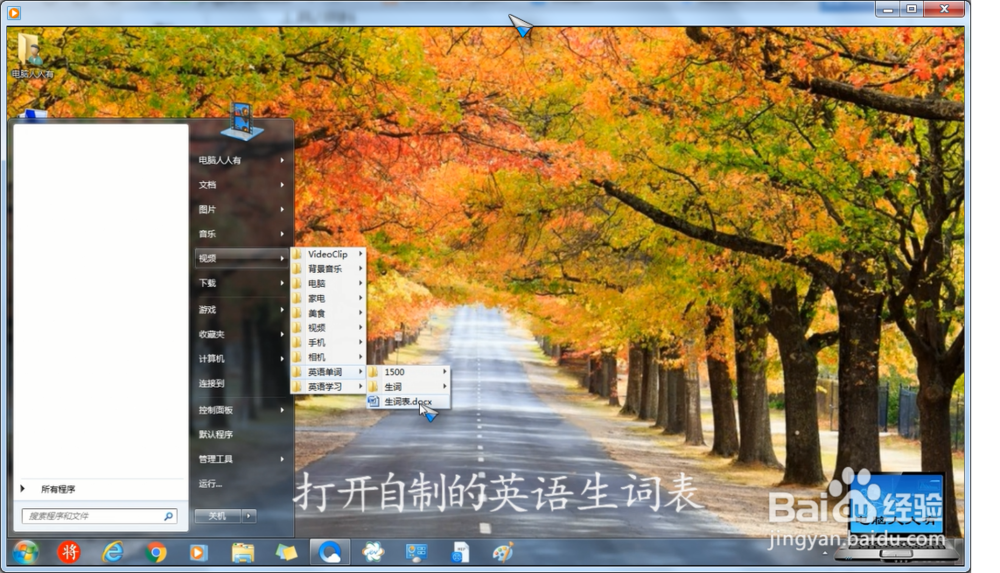Open shutdown options arrow next to 关机
Image resolution: width=1000 pixels, height=573 pixels.
click(249, 516)
